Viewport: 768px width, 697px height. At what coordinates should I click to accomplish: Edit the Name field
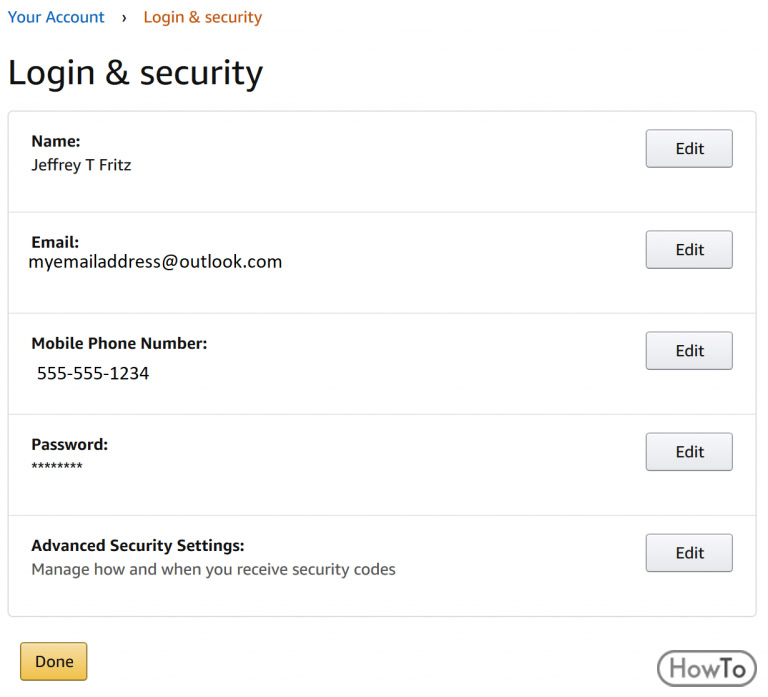point(689,148)
